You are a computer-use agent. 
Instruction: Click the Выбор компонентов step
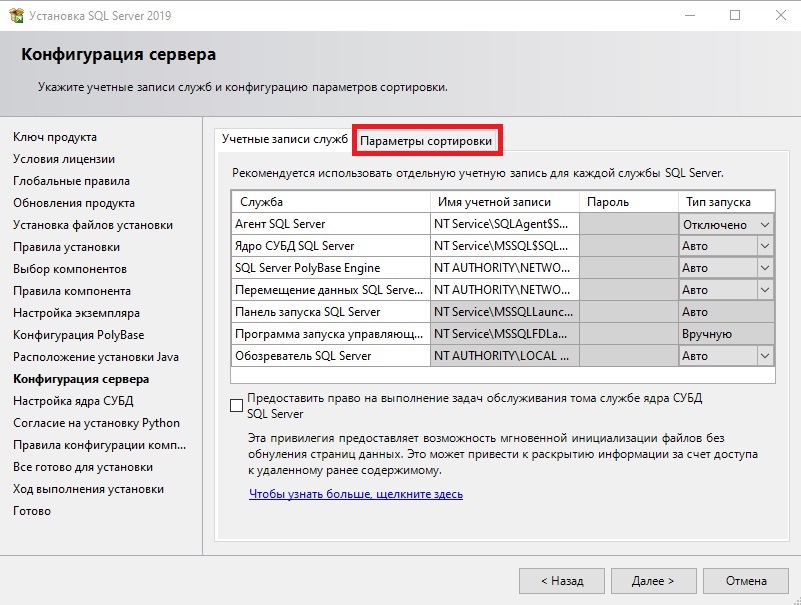[x=69, y=269]
